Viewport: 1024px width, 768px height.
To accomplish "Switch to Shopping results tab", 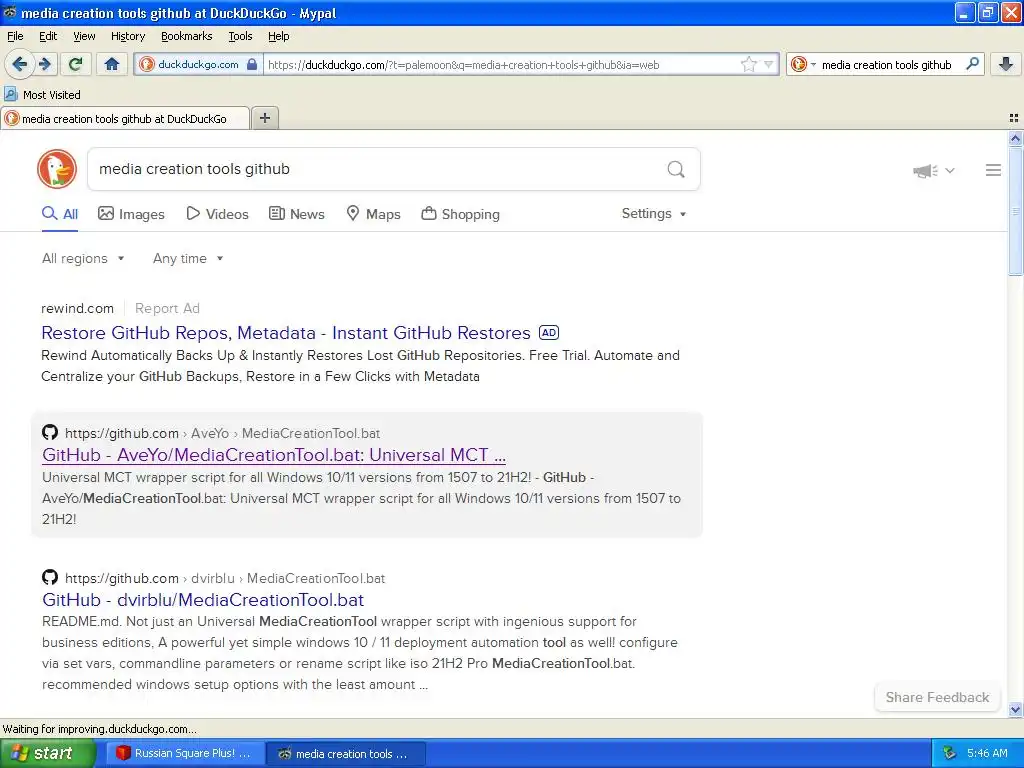I will (x=460, y=214).
